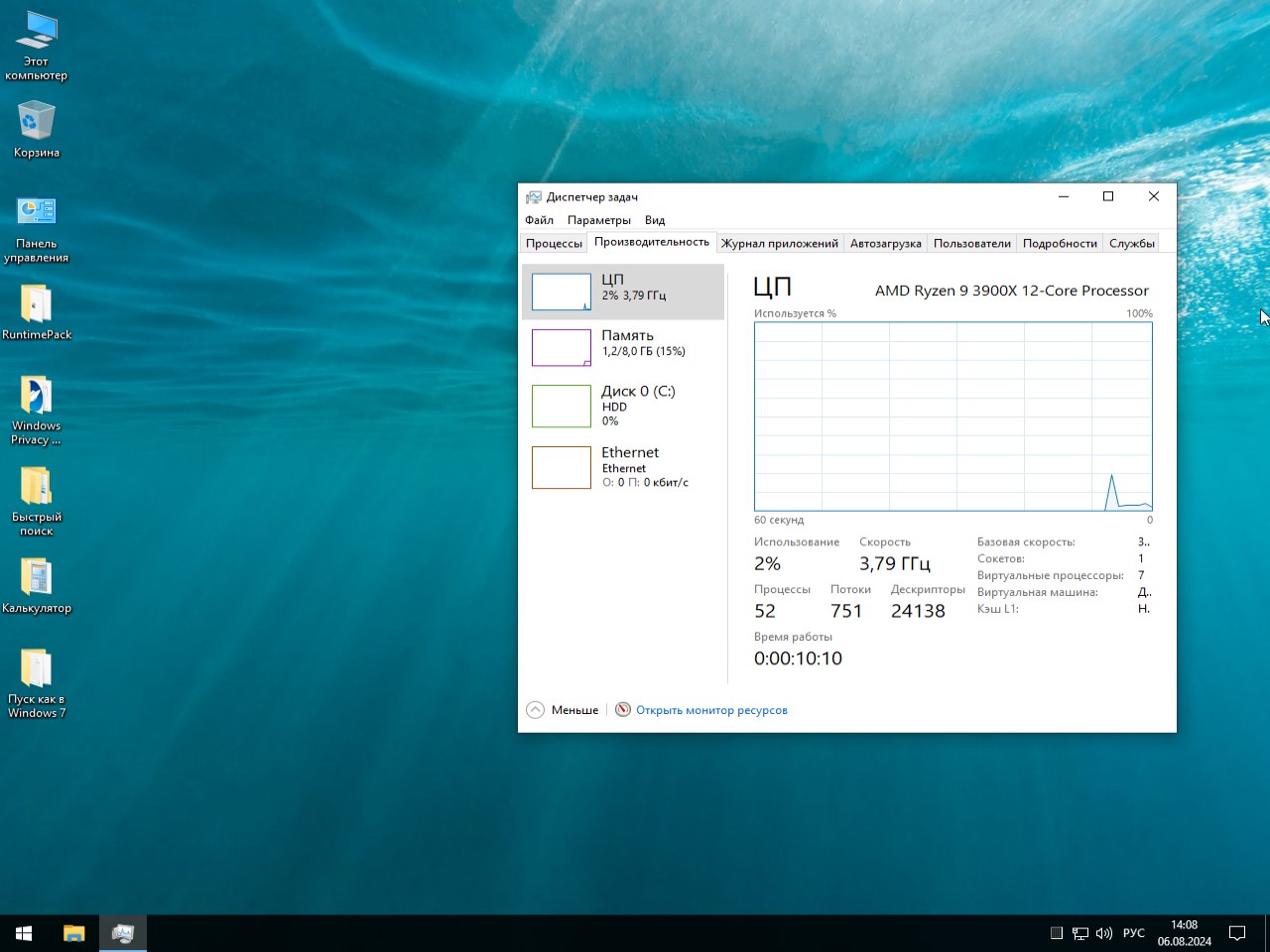Open the 'Этот компьютер' desktop icon

pos(37,32)
